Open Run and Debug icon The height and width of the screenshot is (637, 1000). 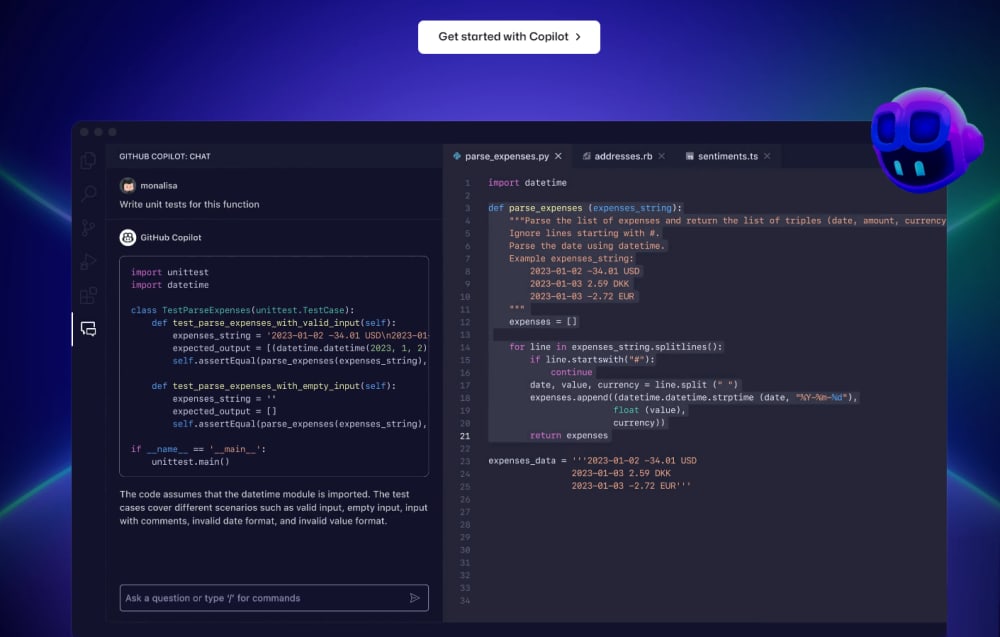(89, 261)
